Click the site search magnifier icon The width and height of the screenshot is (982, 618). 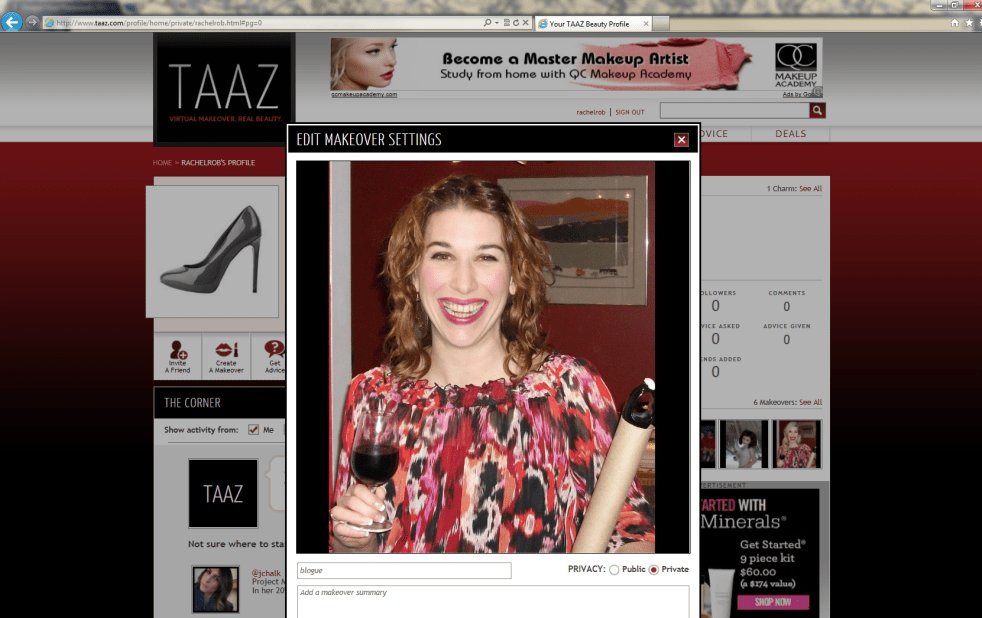(817, 111)
